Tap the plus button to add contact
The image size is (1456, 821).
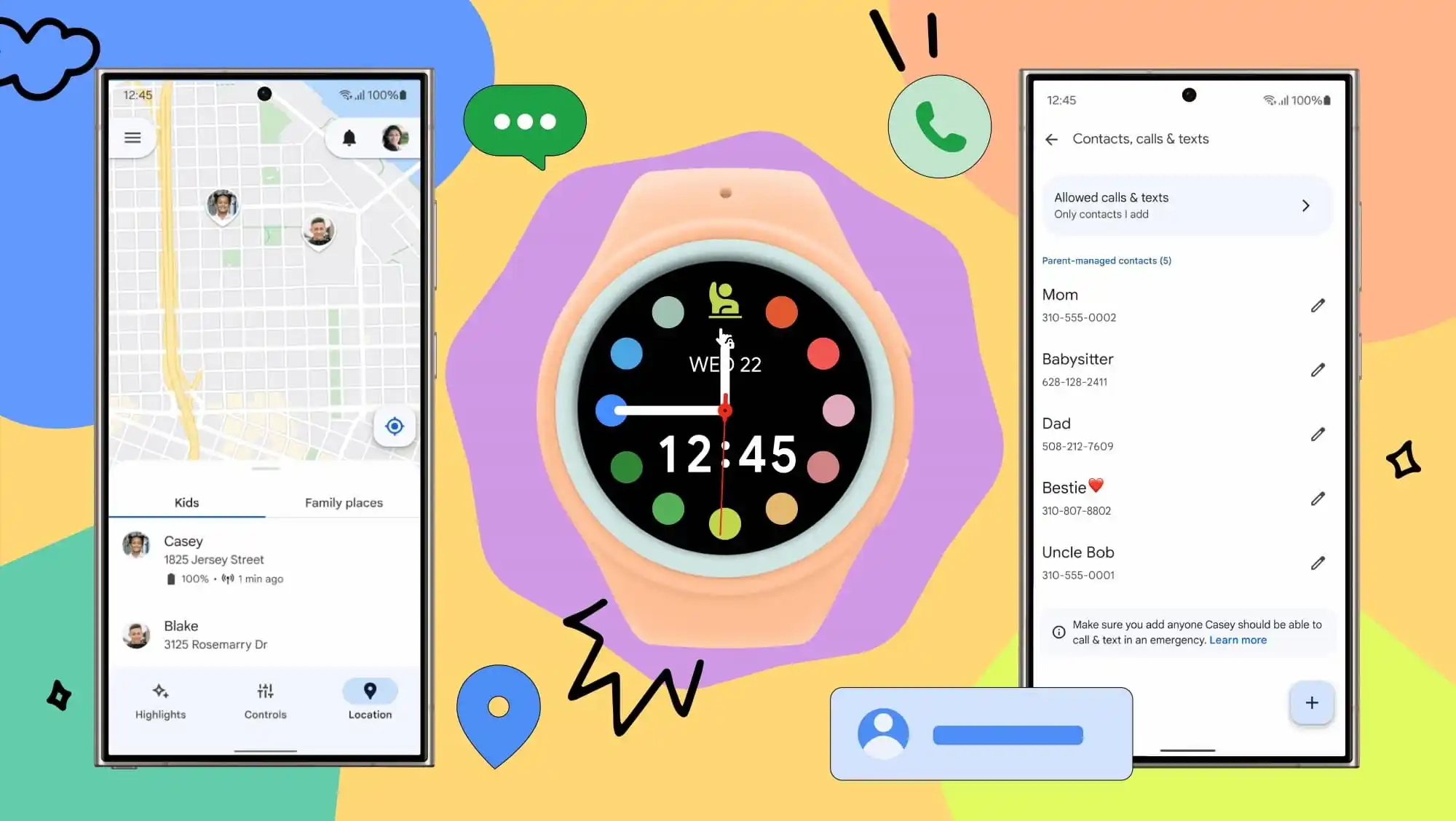pyautogui.click(x=1310, y=702)
